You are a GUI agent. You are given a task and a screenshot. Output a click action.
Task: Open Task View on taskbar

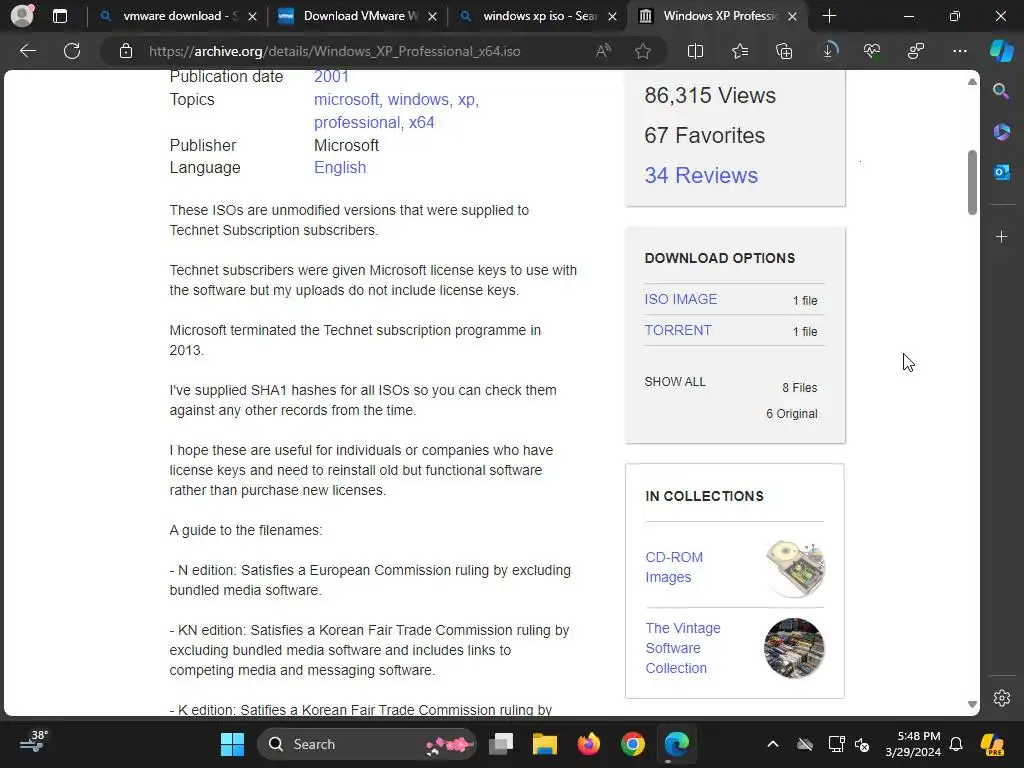(x=501, y=744)
